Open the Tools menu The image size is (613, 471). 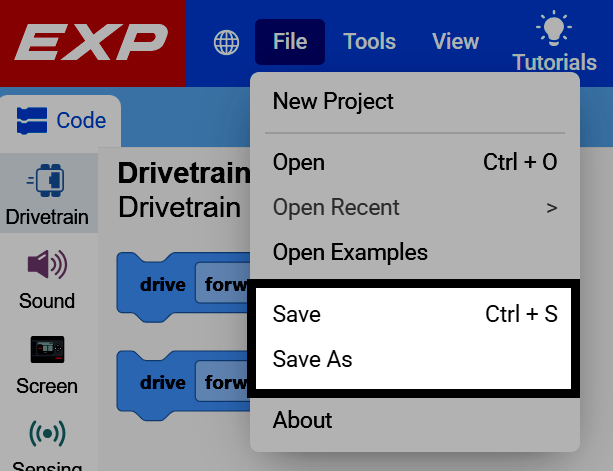[369, 42]
